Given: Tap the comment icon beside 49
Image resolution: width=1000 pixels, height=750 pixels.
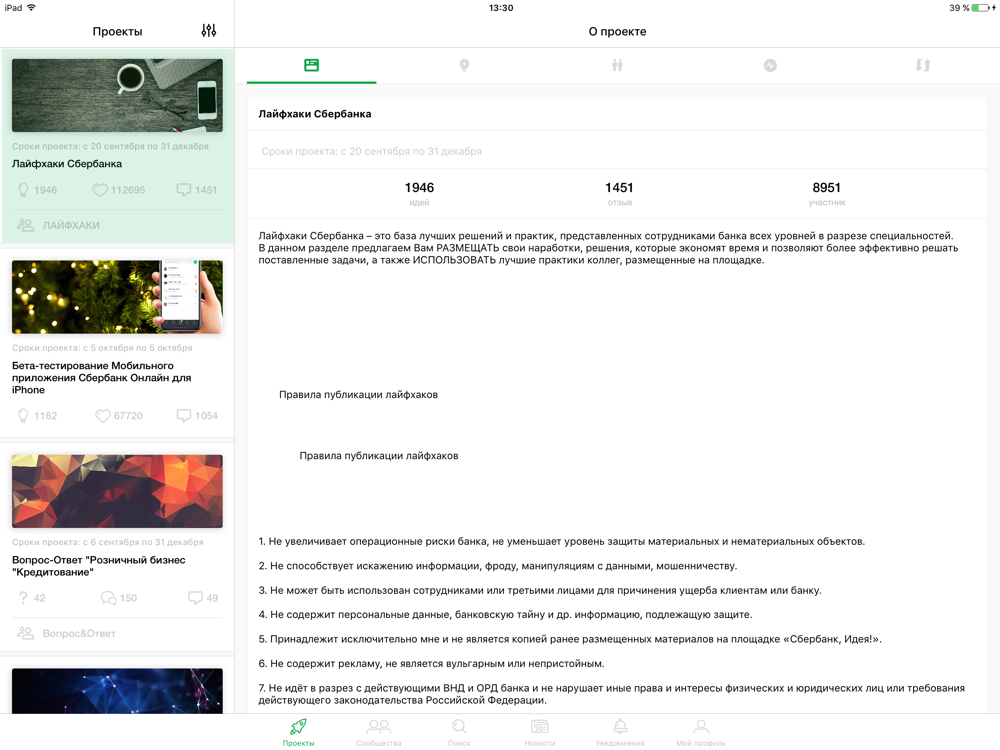Looking at the screenshot, I should [x=195, y=598].
